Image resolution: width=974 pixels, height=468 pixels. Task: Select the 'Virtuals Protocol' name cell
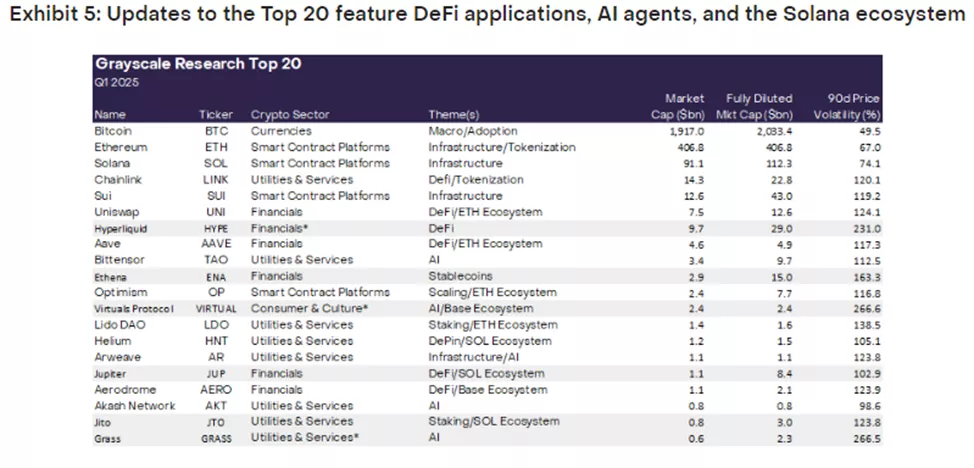pos(134,309)
